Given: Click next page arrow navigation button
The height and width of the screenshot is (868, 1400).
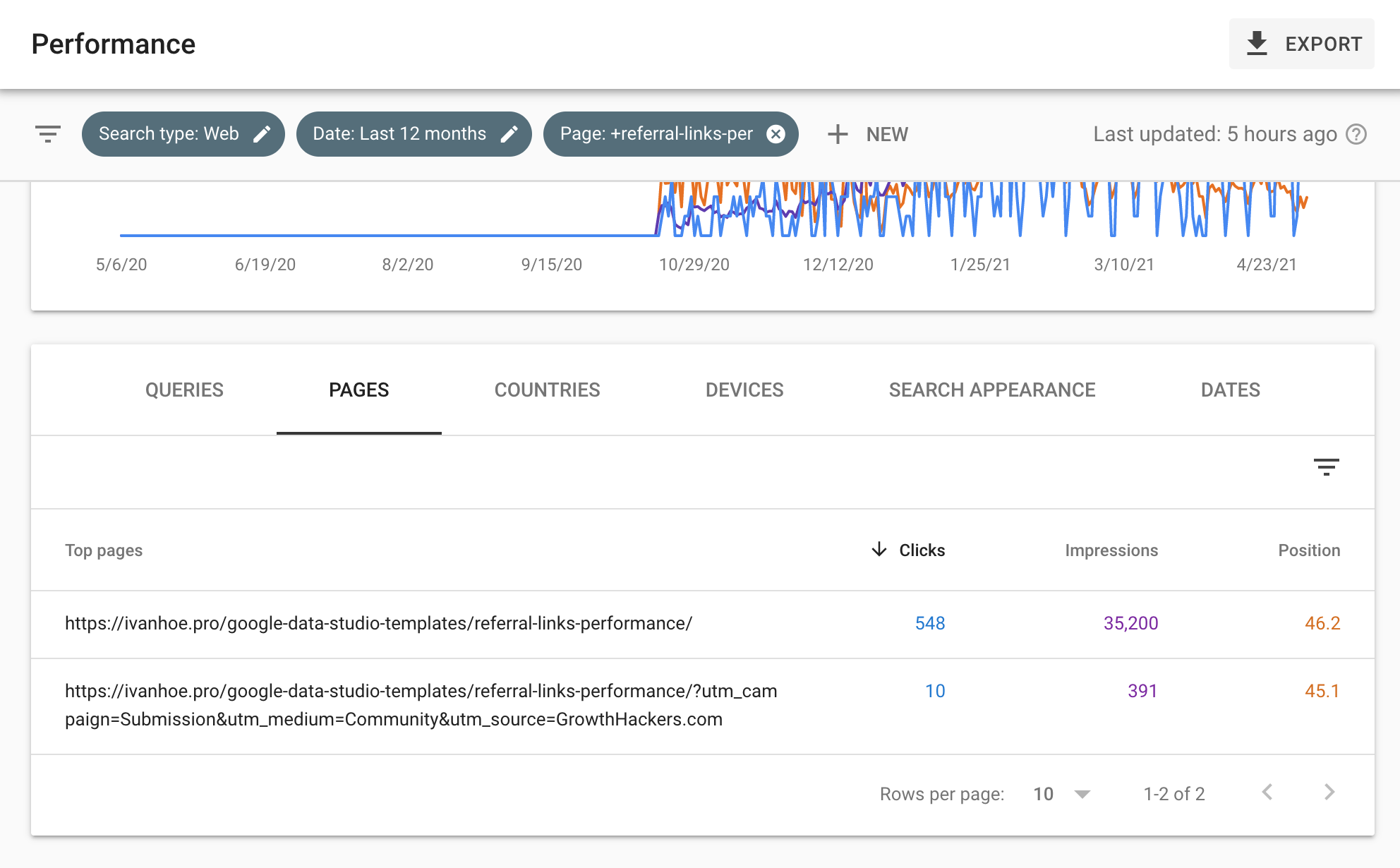Looking at the screenshot, I should pos(1330,792).
